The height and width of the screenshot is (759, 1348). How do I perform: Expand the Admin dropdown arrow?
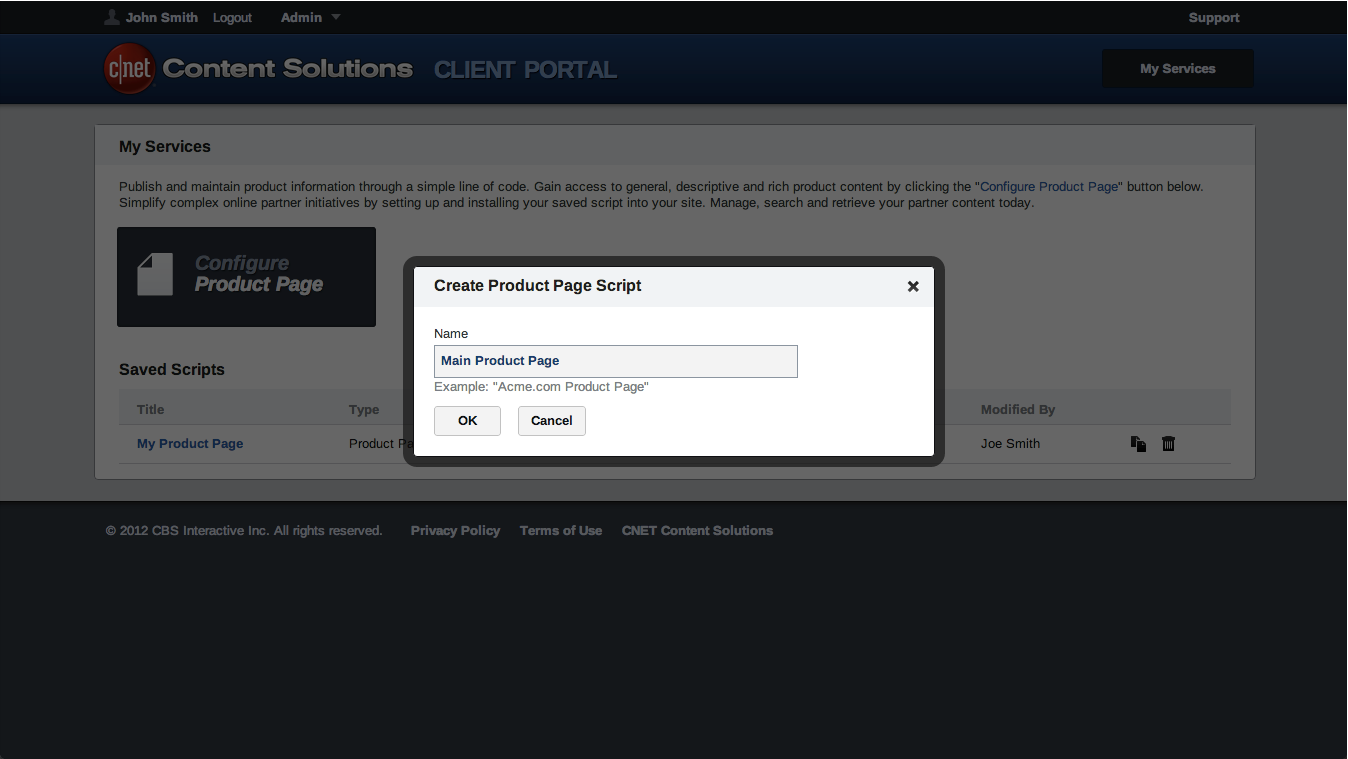[x=336, y=18]
